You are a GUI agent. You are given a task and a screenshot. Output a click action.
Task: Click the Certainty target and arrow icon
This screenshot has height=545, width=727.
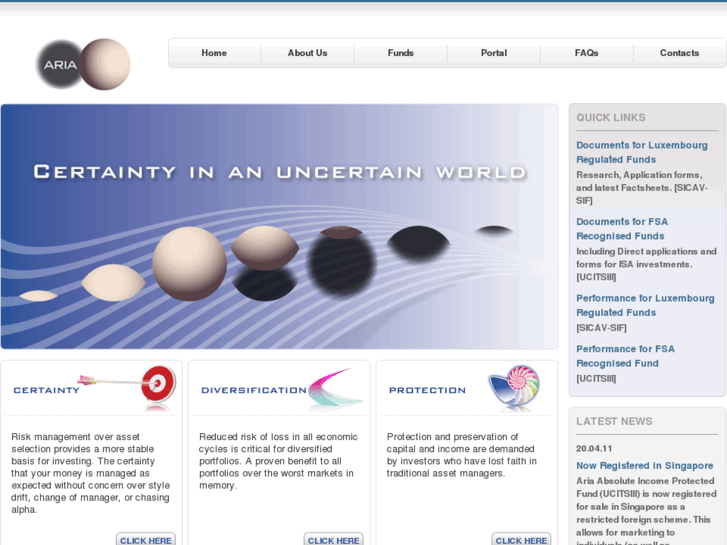[x=127, y=387]
